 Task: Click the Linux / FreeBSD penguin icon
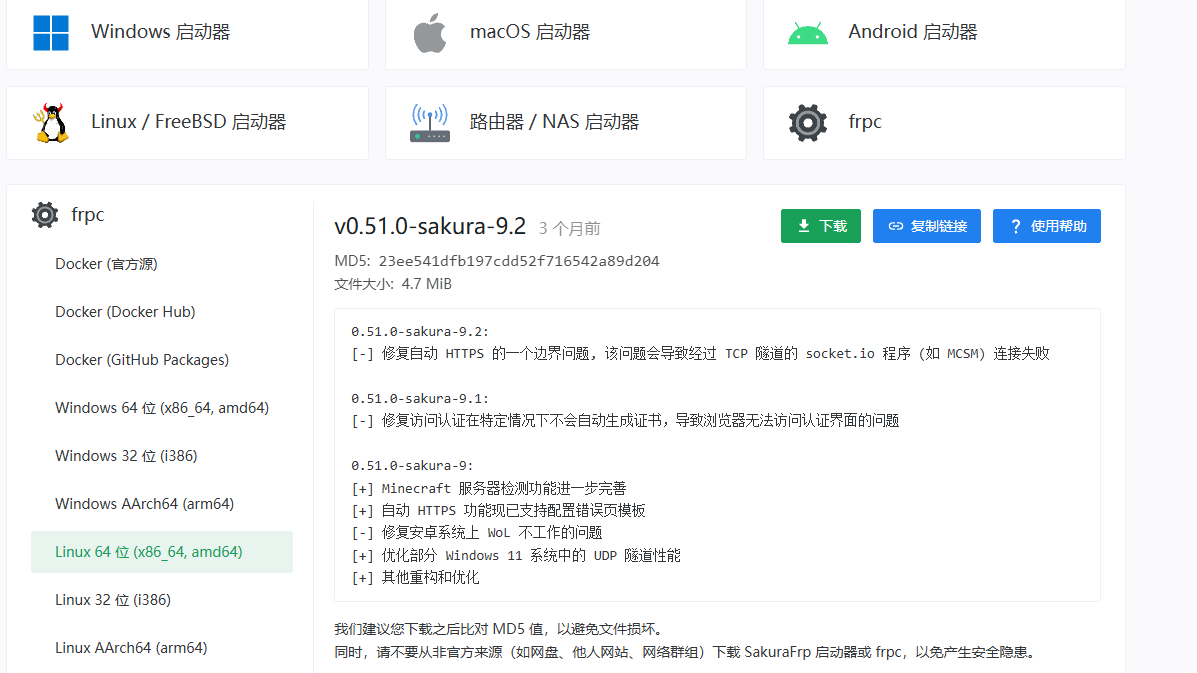[x=51, y=123]
